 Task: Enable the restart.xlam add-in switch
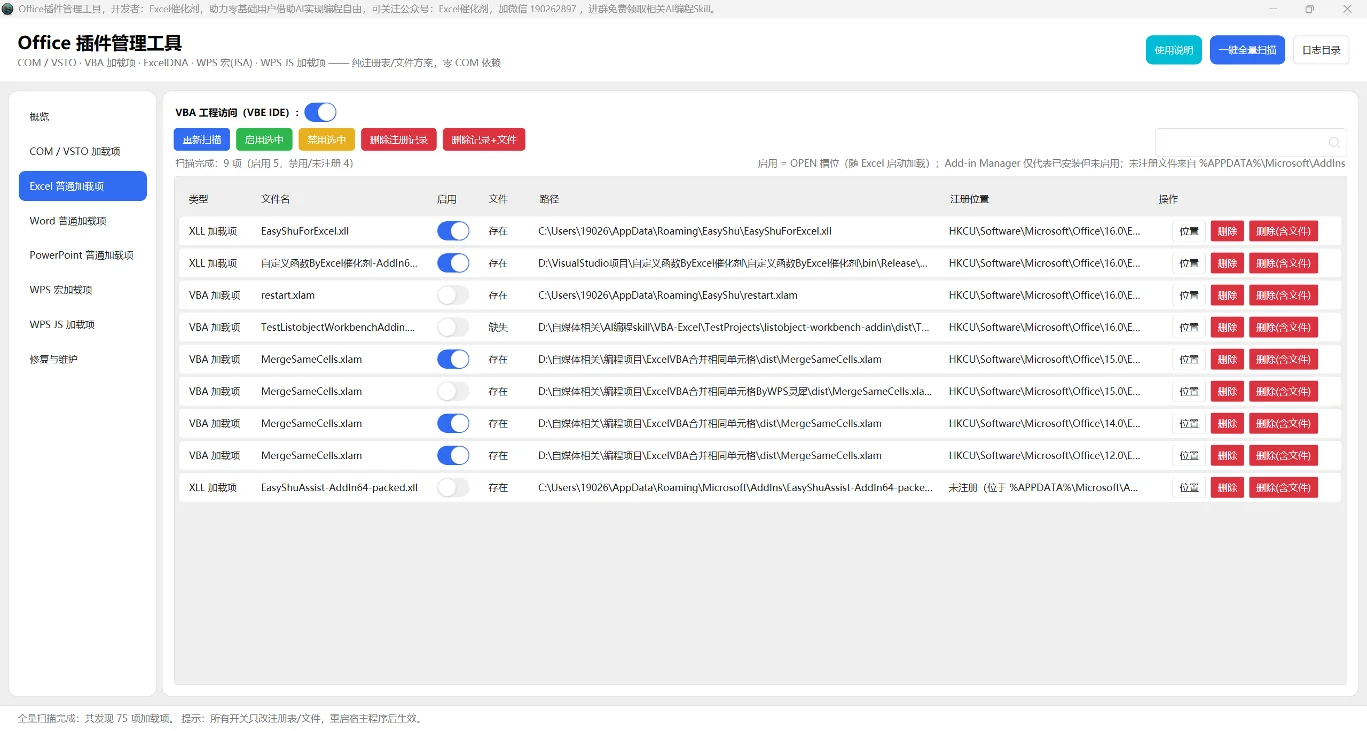[453, 295]
